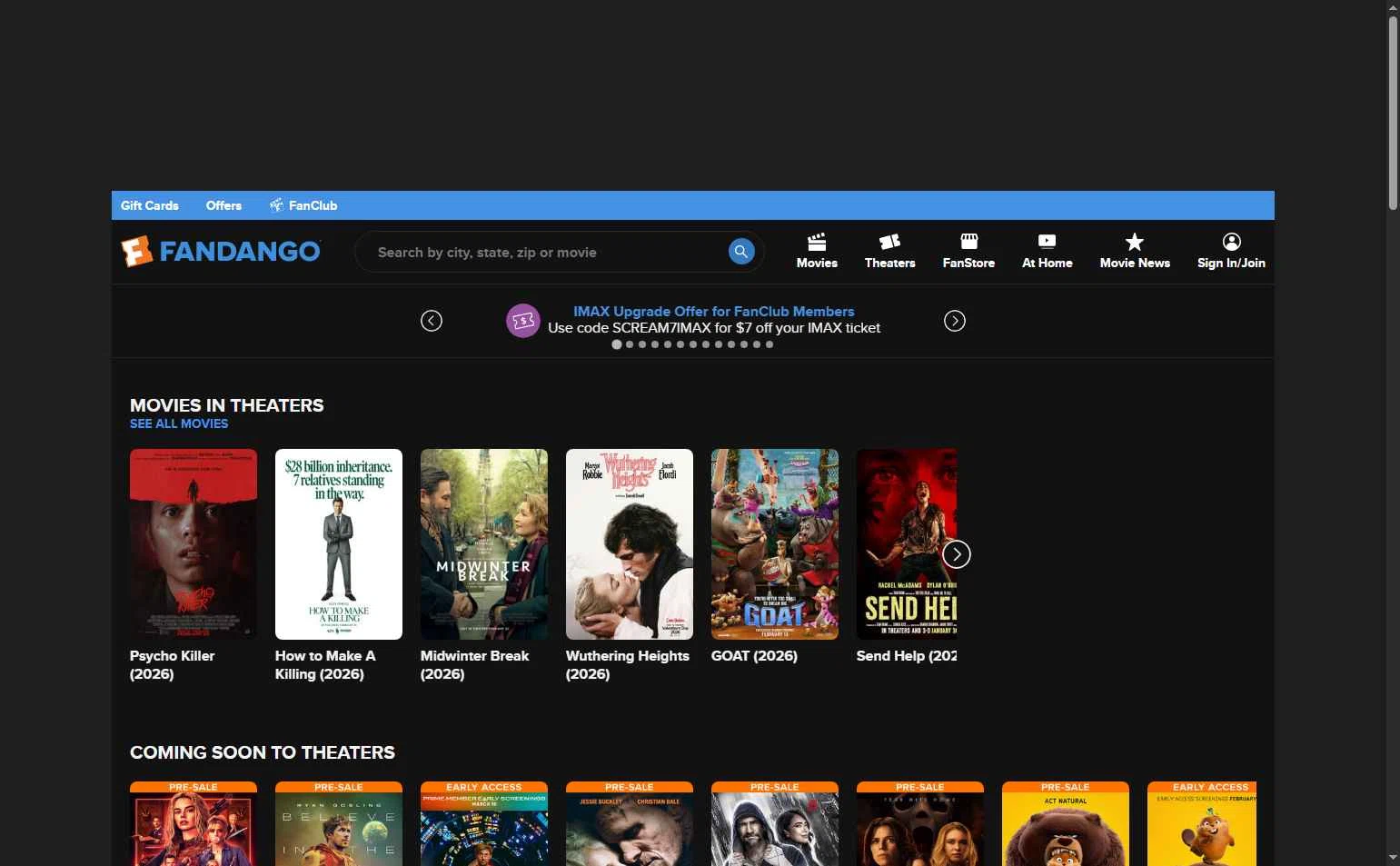Open GOAT movie poster
1400x866 pixels.
[x=775, y=544]
